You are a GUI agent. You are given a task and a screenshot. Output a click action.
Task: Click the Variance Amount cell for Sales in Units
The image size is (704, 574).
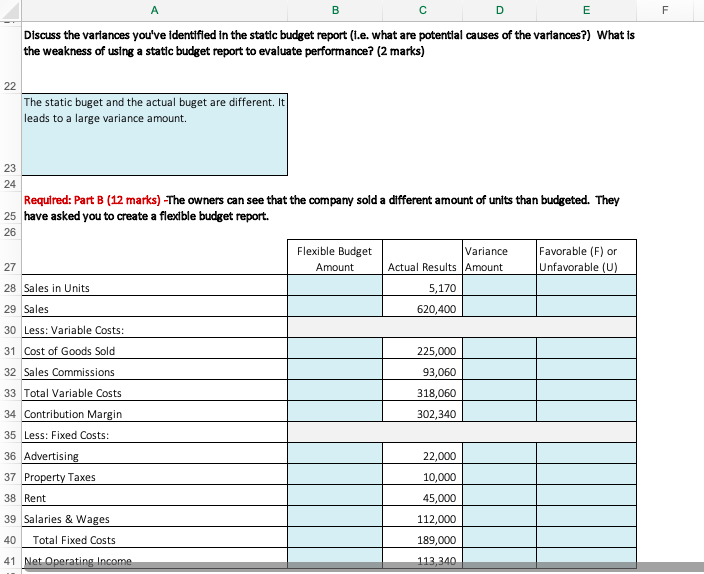pos(500,285)
